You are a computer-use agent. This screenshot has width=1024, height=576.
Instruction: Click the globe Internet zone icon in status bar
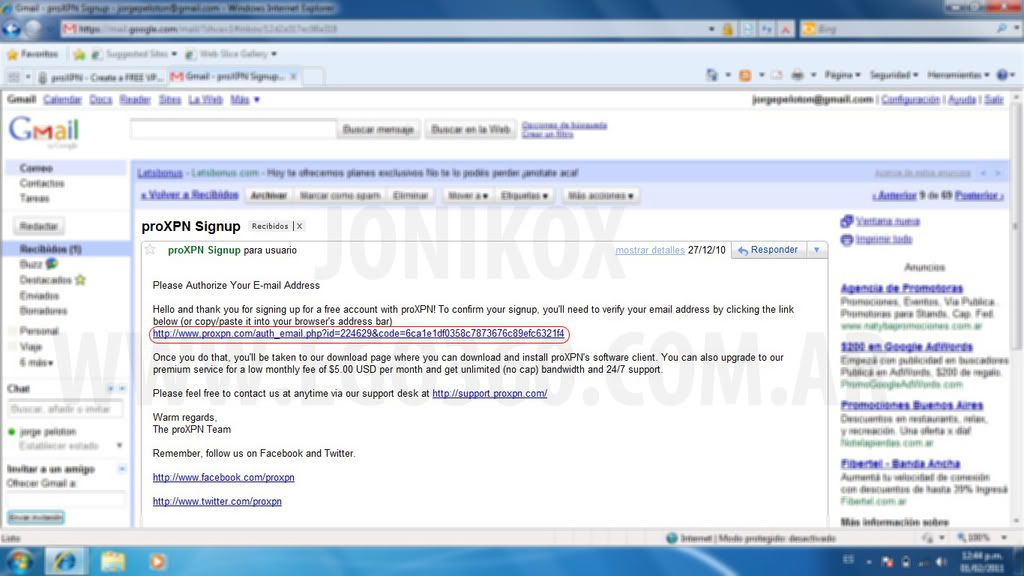pyautogui.click(x=671, y=538)
